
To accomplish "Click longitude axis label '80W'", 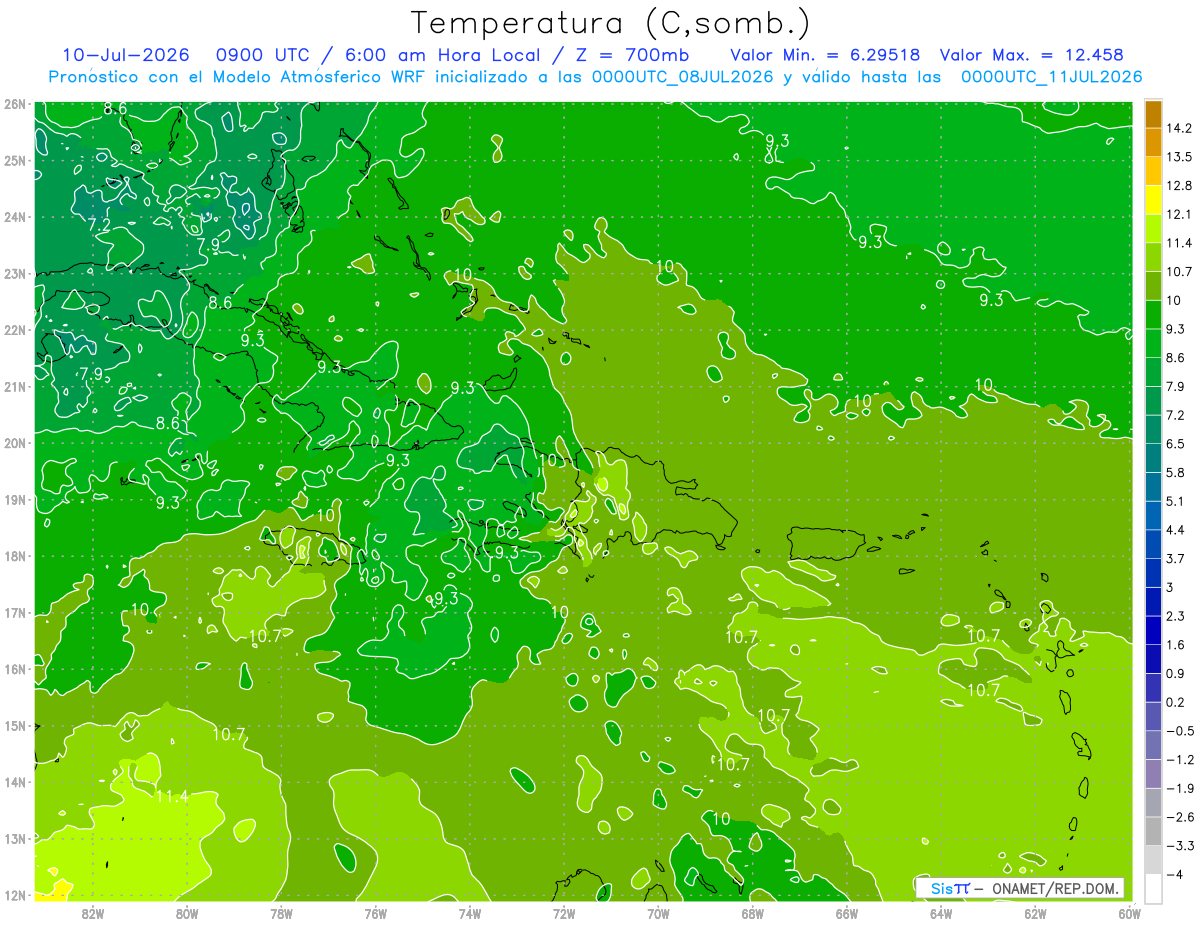I will [187, 913].
